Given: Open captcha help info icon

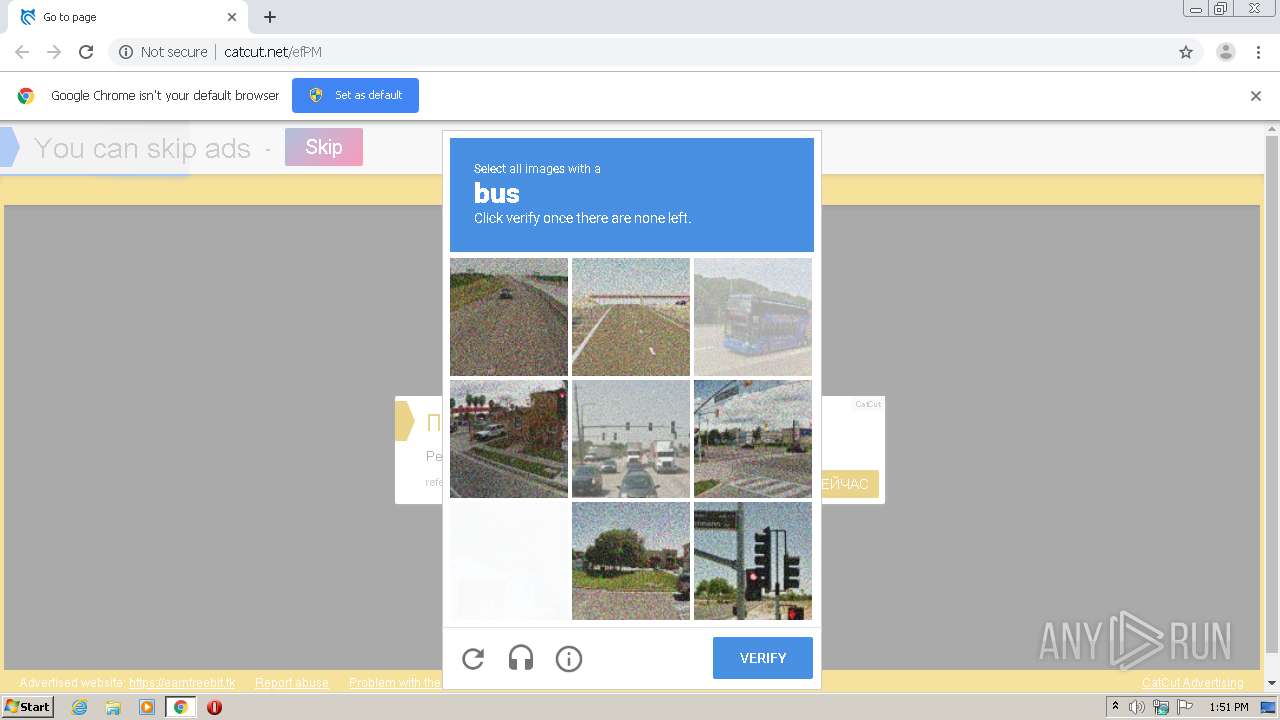Looking at the screenshot, I should point(569,658).
